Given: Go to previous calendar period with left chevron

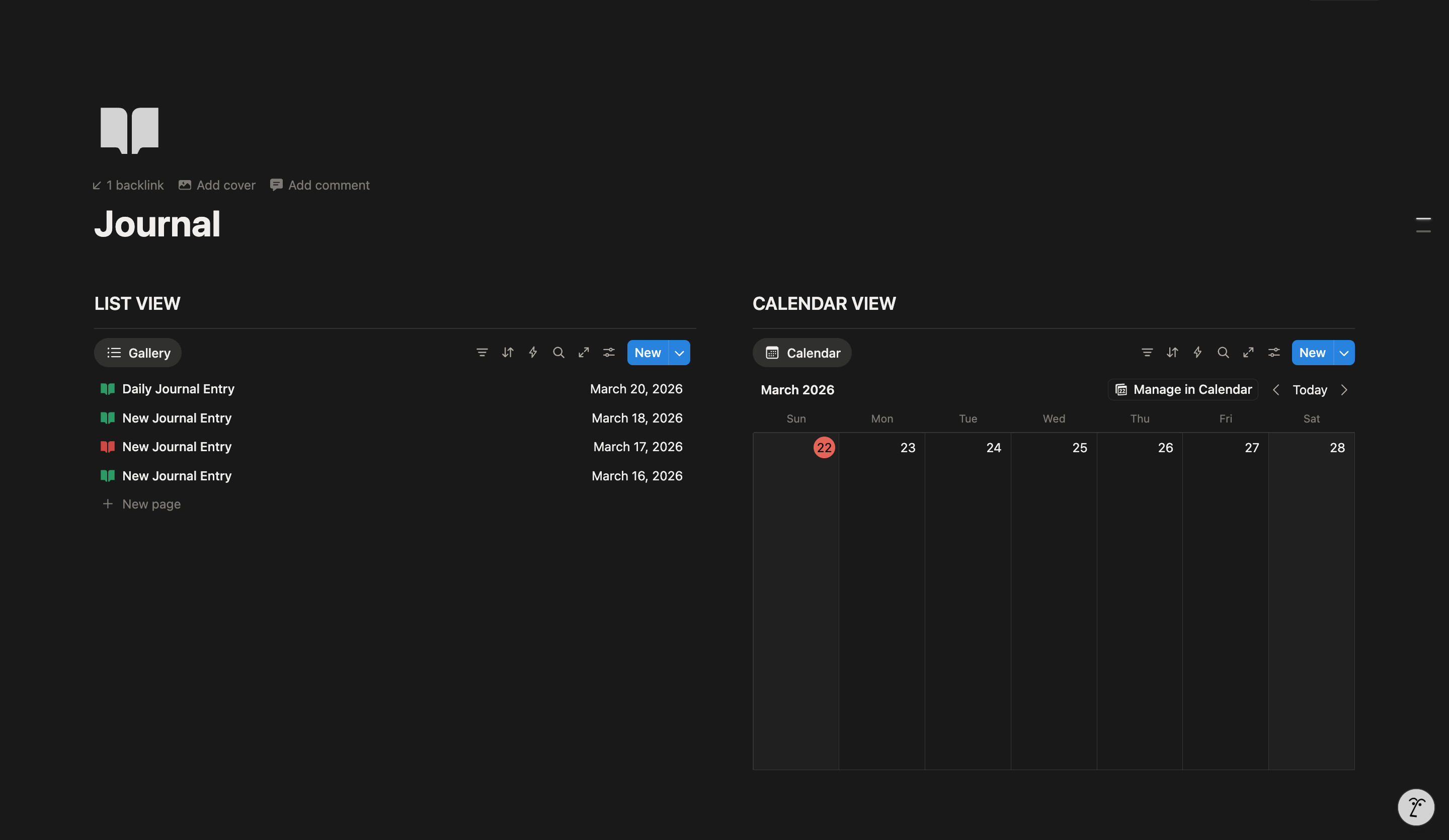Looking at the screenshot, I should coord(1276,390).
